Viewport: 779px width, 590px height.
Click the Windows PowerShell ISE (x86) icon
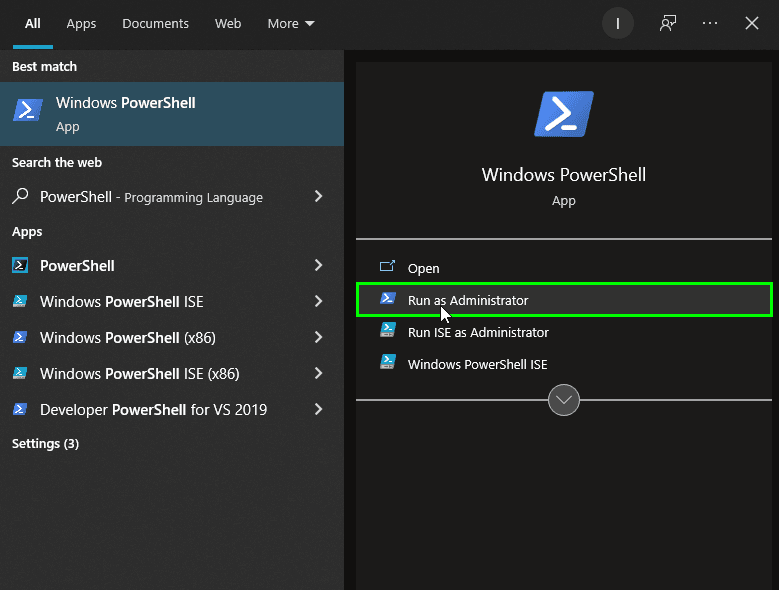(20, 373)
